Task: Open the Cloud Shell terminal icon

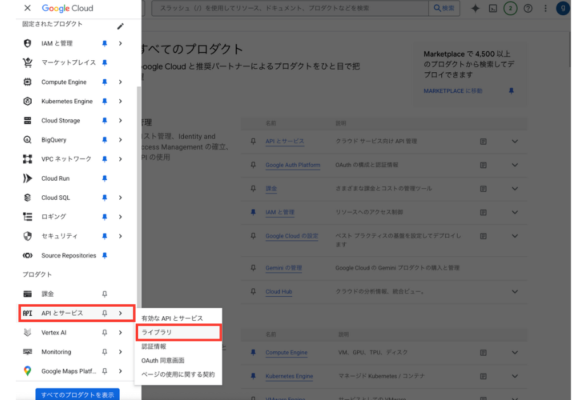Action: click(x=493, y=8)
